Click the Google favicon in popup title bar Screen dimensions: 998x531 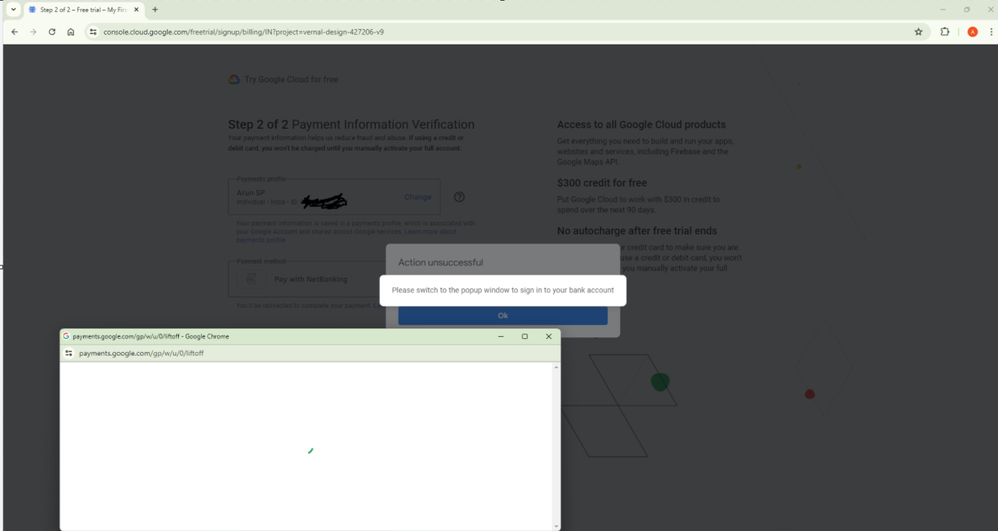pos(66,336)
